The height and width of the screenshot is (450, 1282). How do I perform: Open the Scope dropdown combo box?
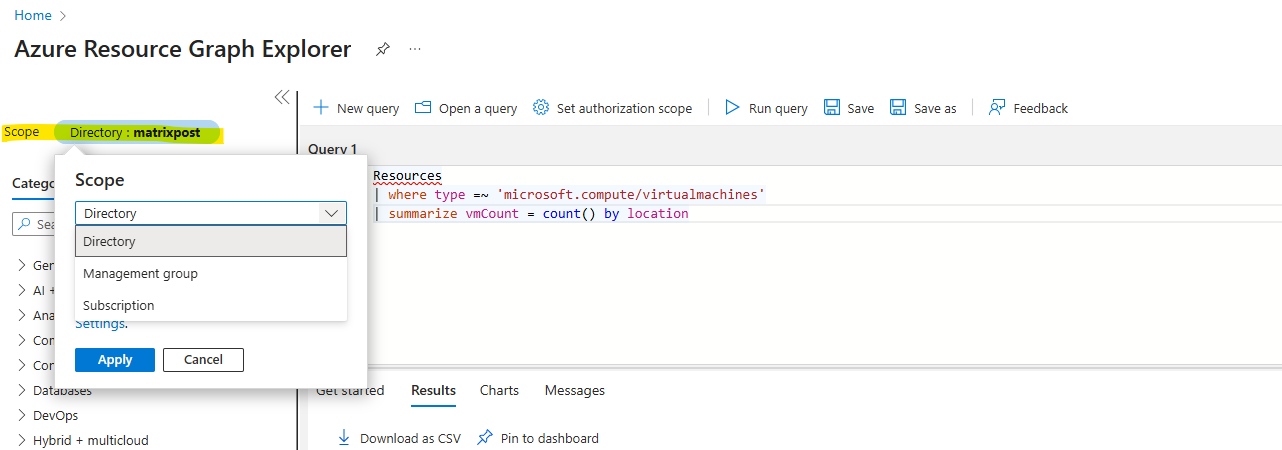pos(211,213)
